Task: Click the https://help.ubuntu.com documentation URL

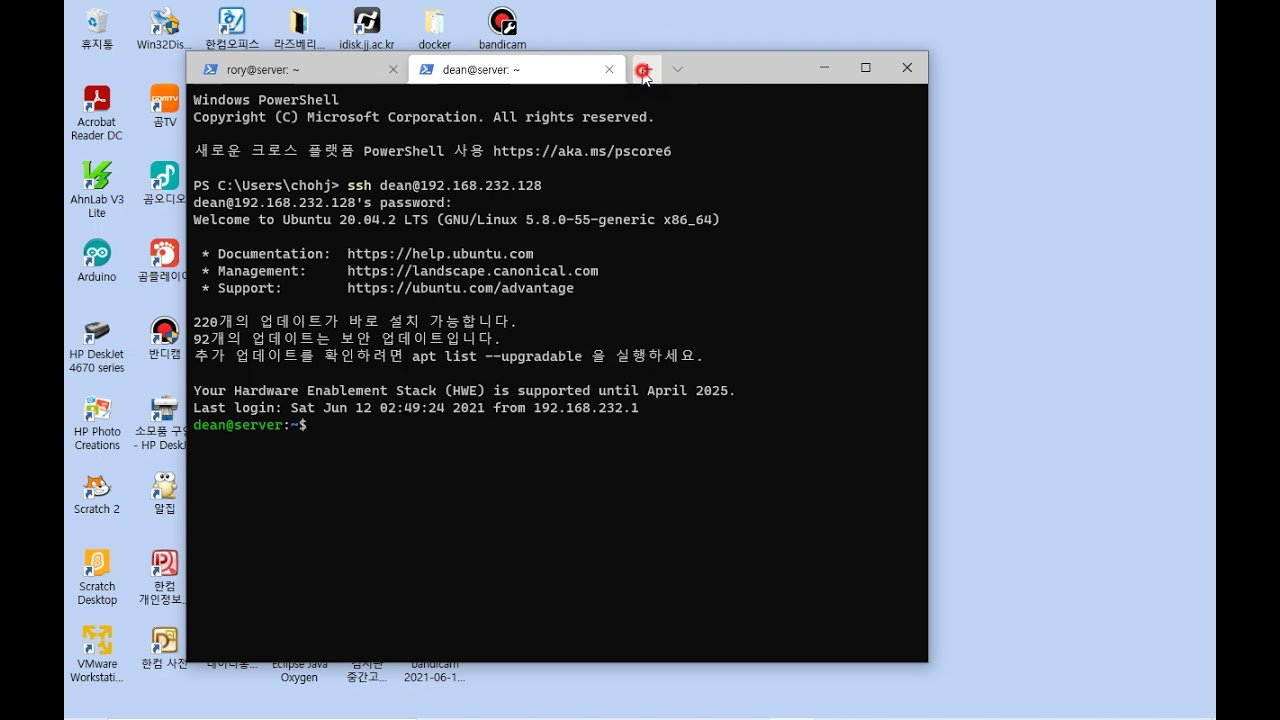Action: click(x=440, y=254)
